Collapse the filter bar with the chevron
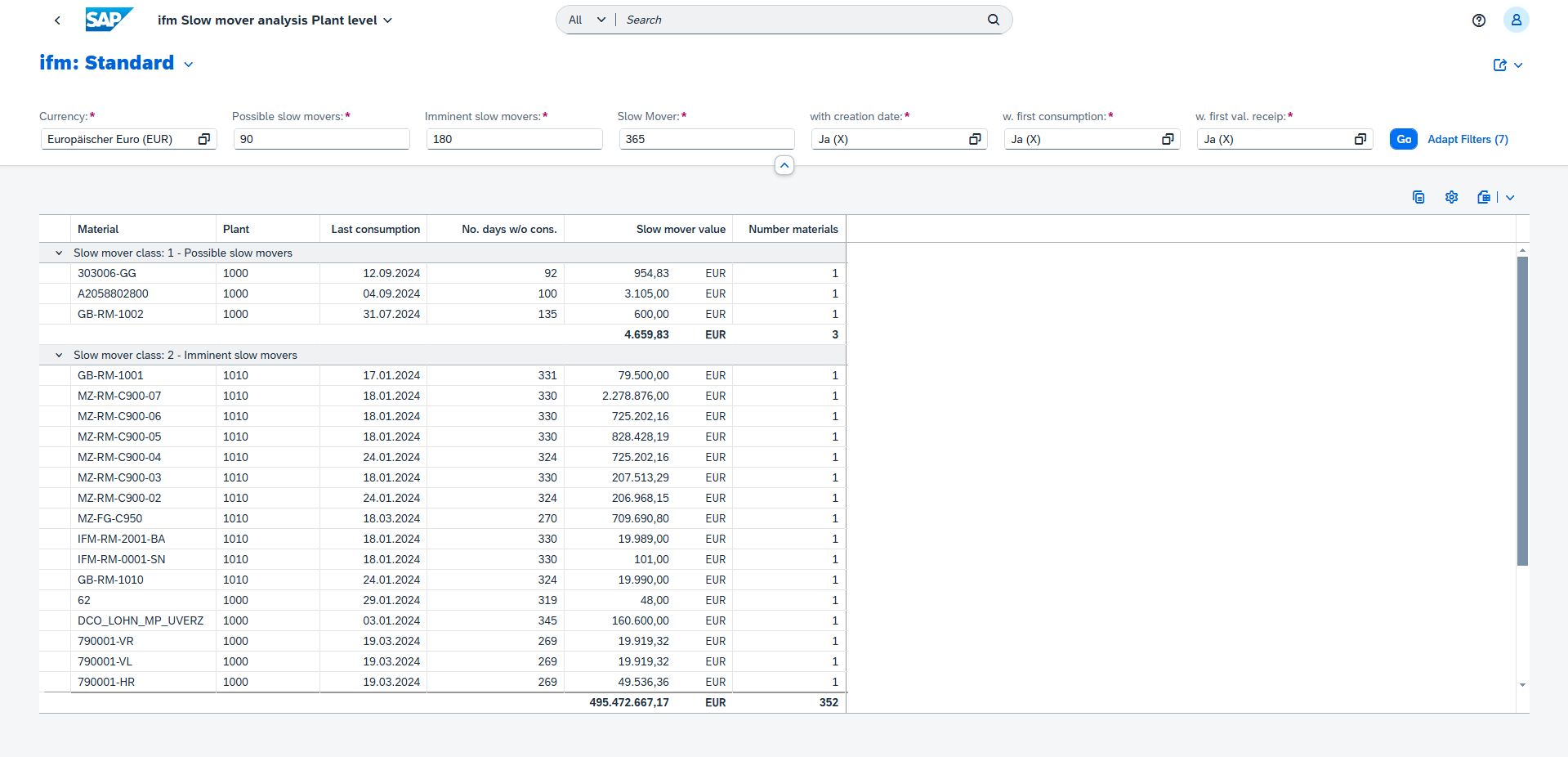This screenshot has height=757, width=1568. click(784, 165)
